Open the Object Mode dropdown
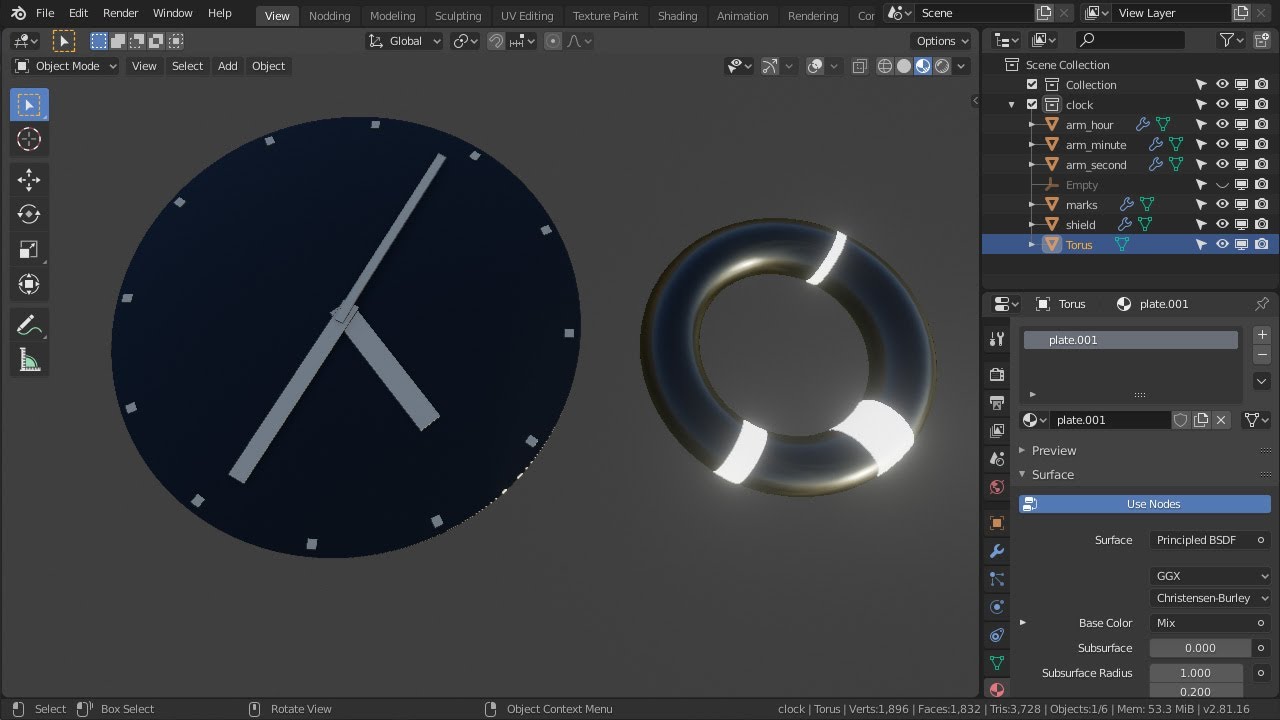1280x720 pixels. pyautogui.click(x=65, y=66)
